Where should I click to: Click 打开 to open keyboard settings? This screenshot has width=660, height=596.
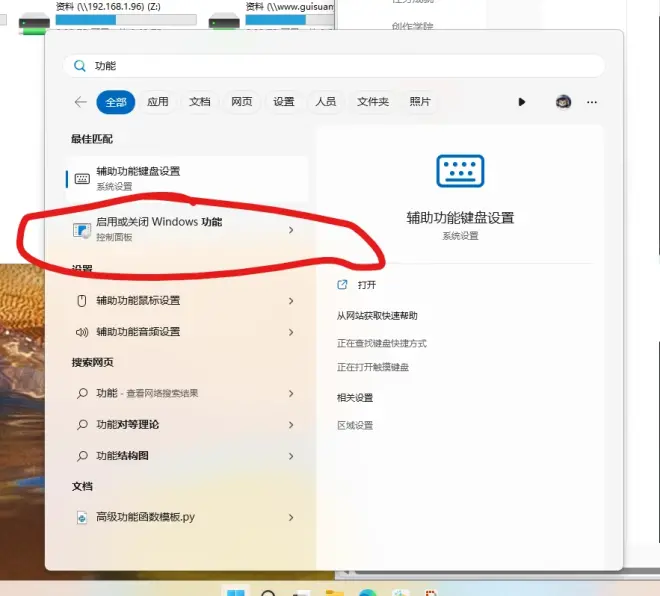point(366,285)
